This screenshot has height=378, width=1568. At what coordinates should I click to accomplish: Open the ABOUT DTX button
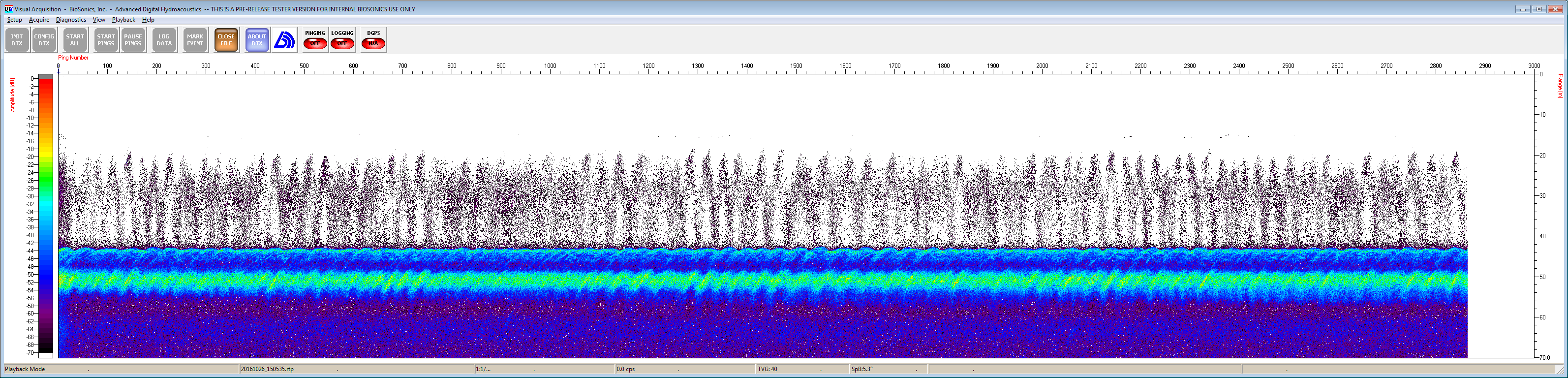point(257,40)
